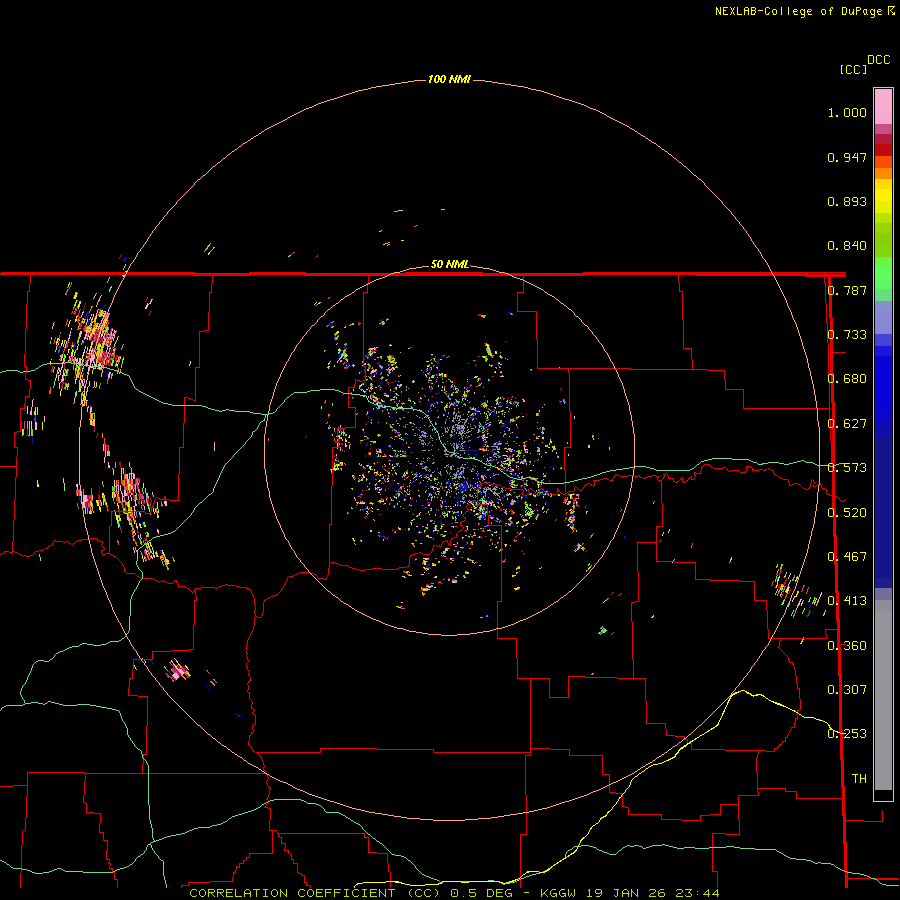This screenshot has width=900, height=900.
Task: Click the 23:44 timestamp in caption
Action: pyautogui.click(x=697, y=893)
